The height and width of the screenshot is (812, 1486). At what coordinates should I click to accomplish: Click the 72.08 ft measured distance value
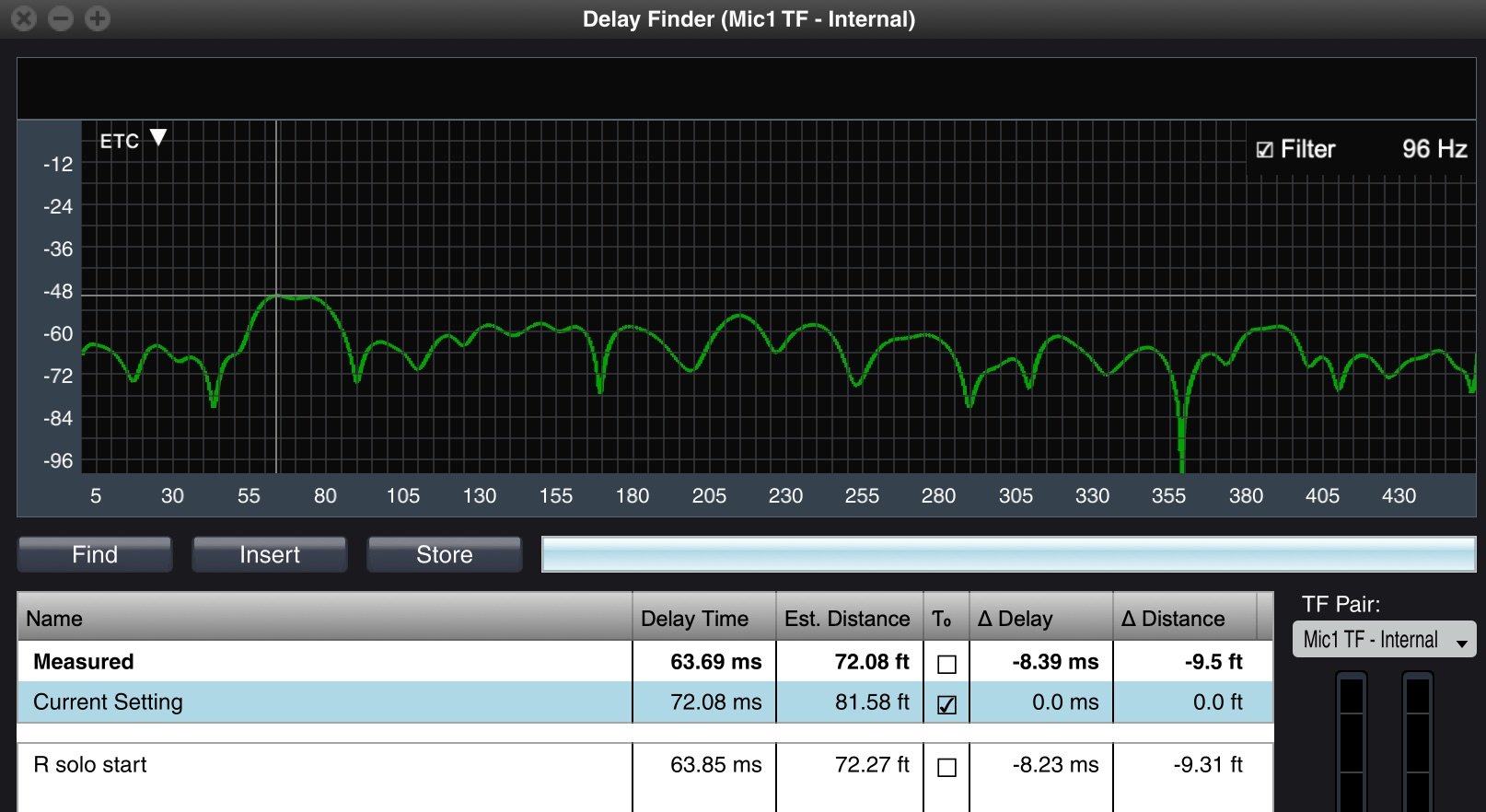pyautogui.click(x=872, y=662)
